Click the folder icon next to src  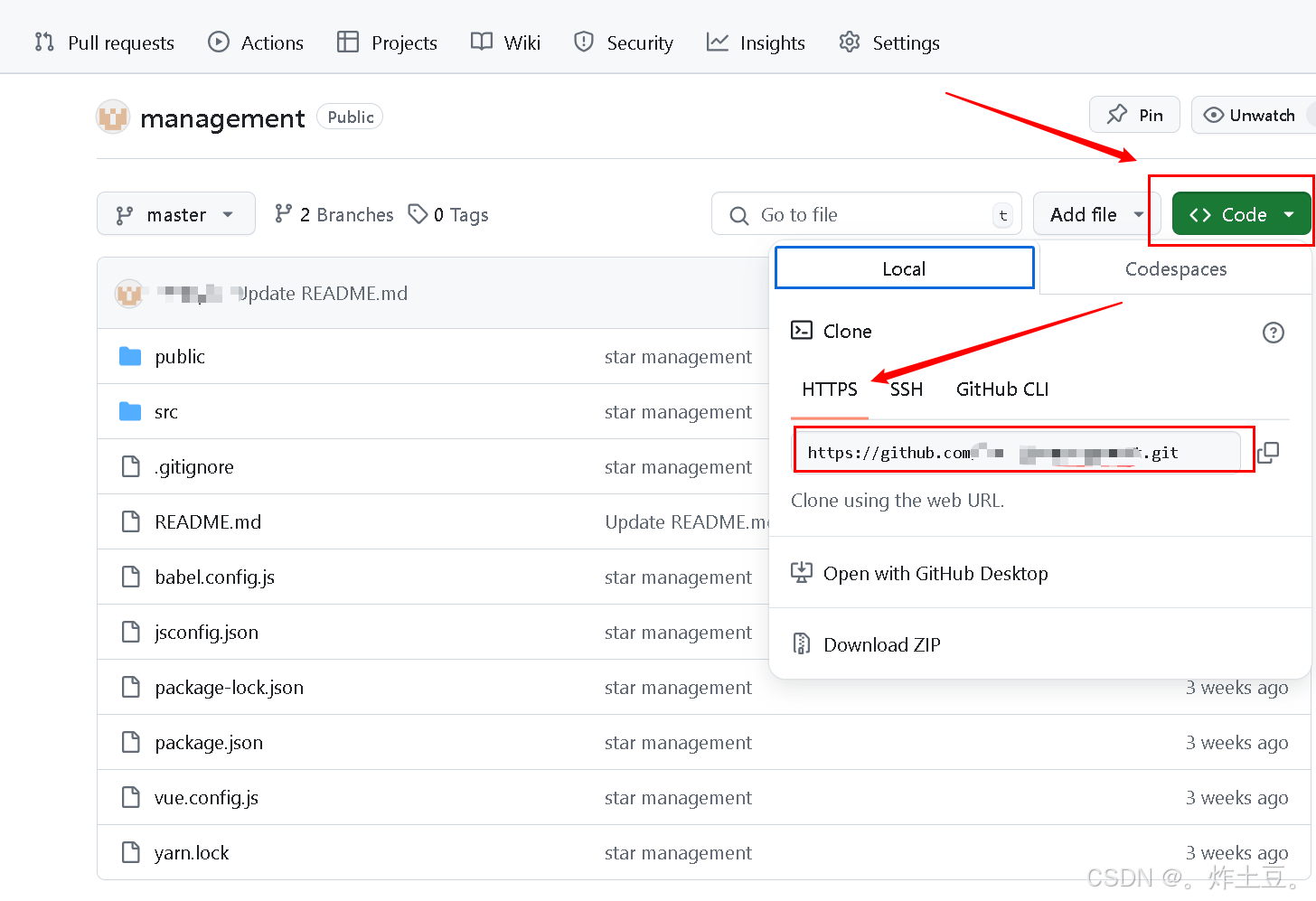click(130, 412)
